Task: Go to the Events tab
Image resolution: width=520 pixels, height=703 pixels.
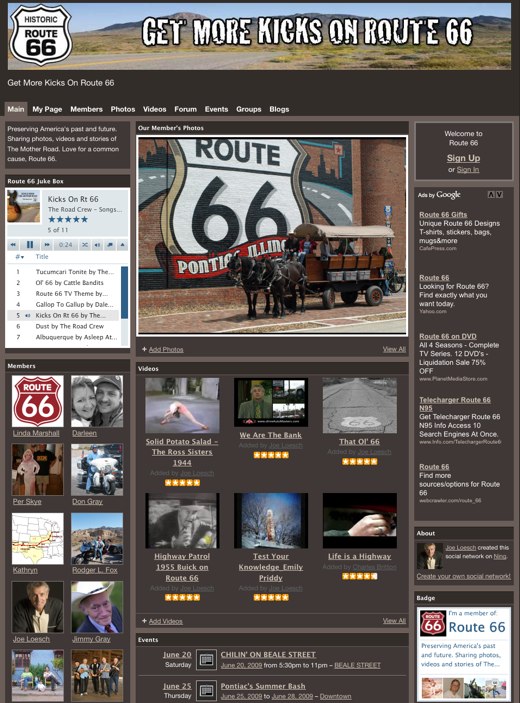Action: (217, 109)
